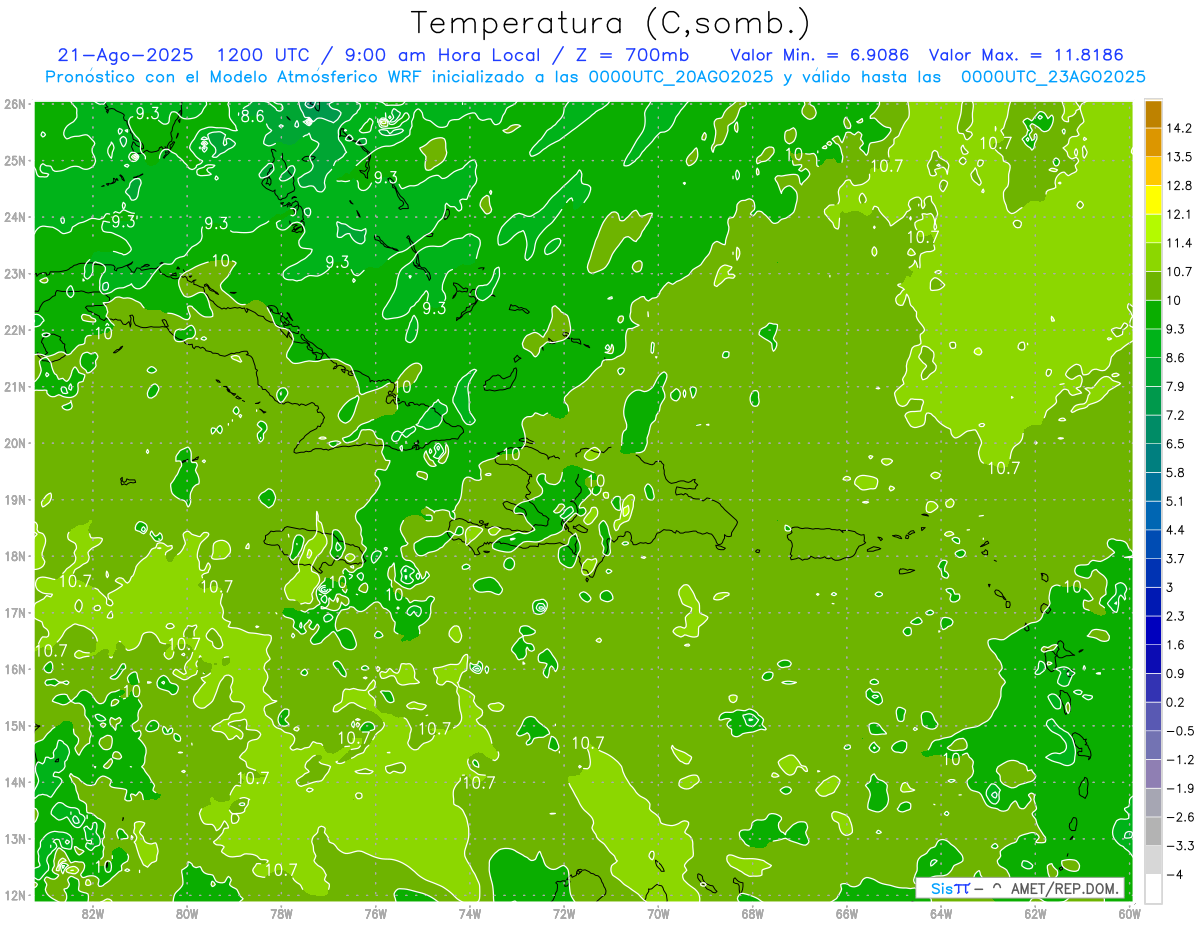Pick the light green swatch between 11.4 and 10.7
The width and height of the screenshot is (1200, 927).
[1153, 257]
